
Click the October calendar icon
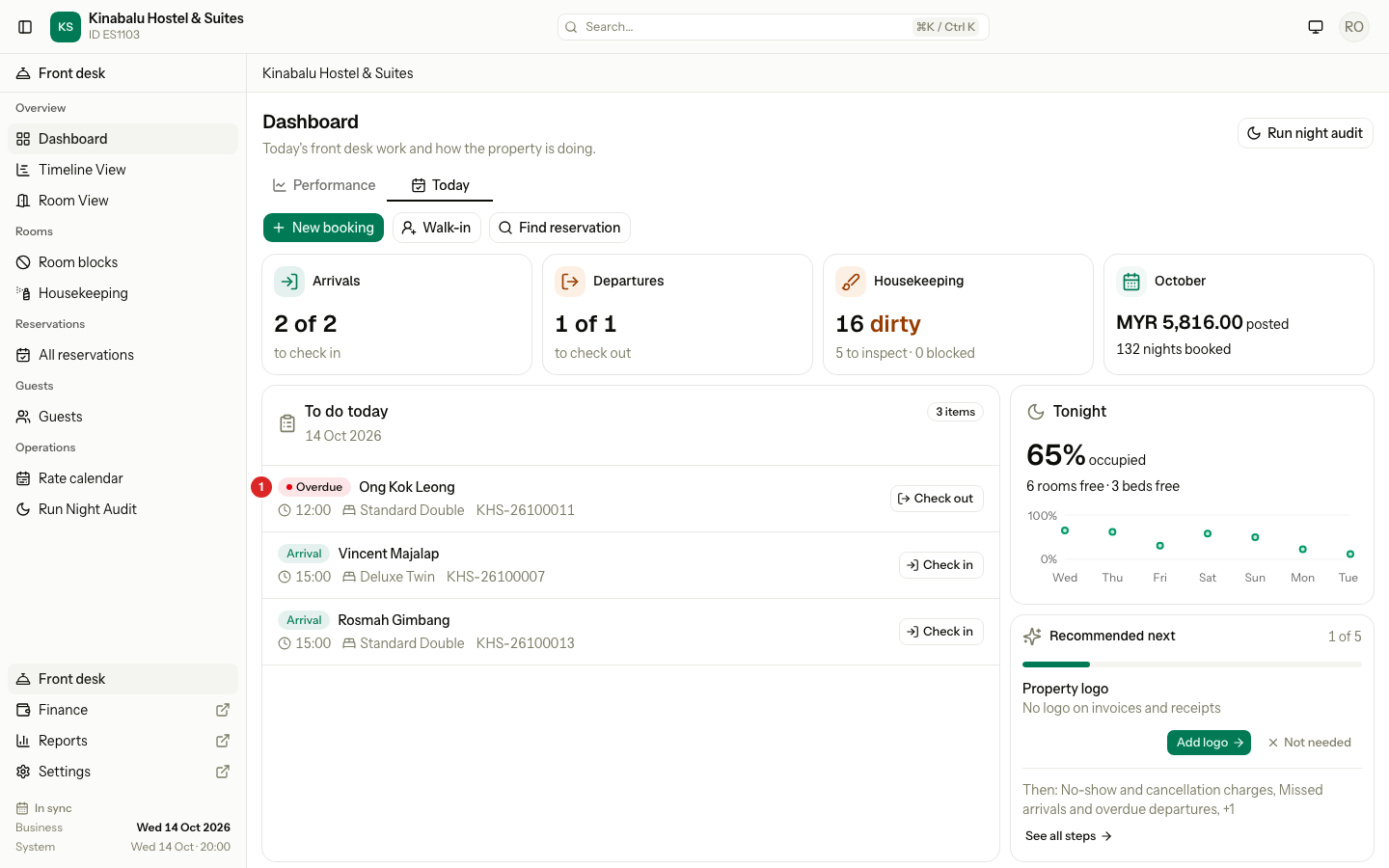click(x=1131, y=282)
